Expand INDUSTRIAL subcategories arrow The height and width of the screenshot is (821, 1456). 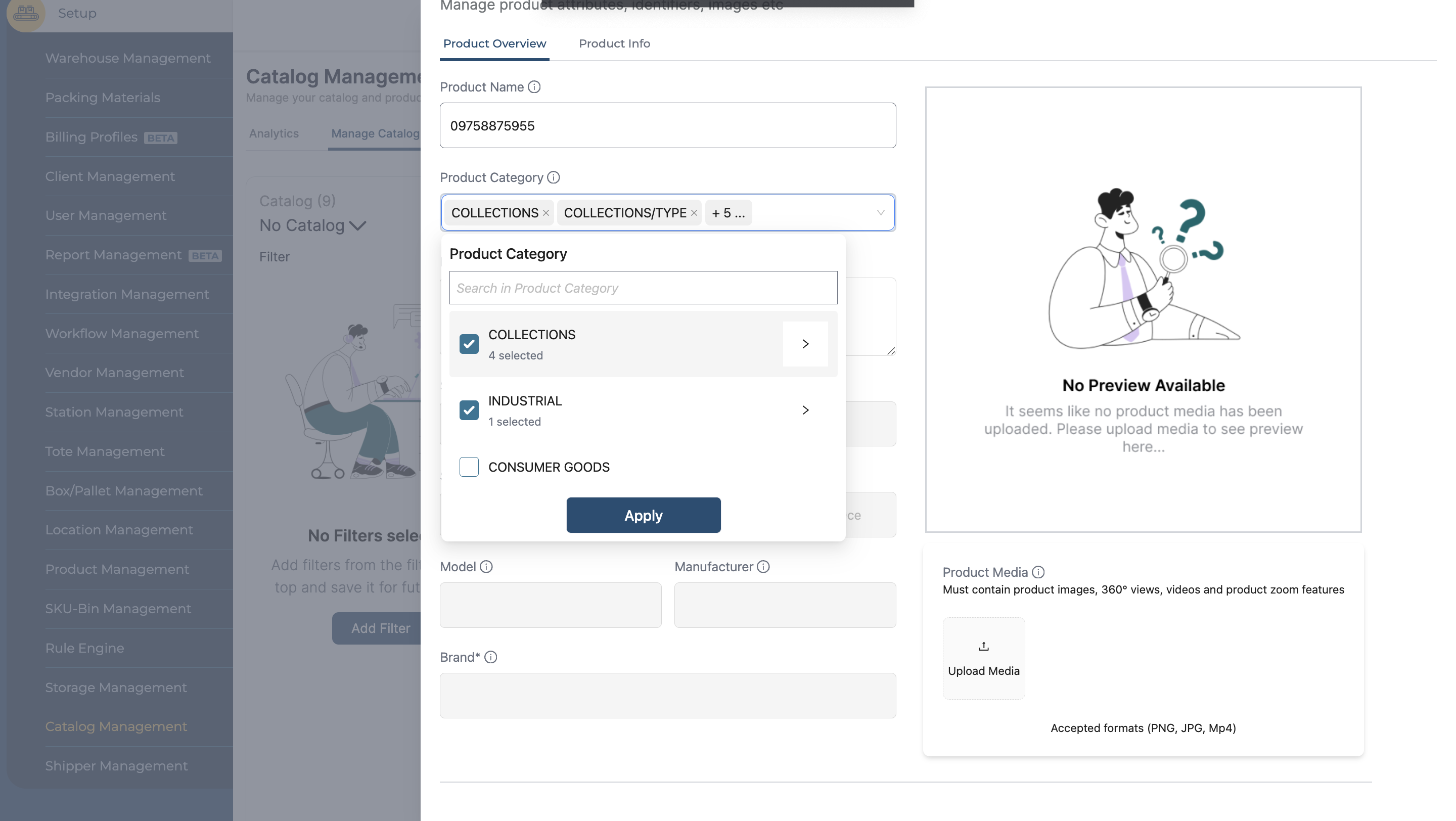[805, 410]
